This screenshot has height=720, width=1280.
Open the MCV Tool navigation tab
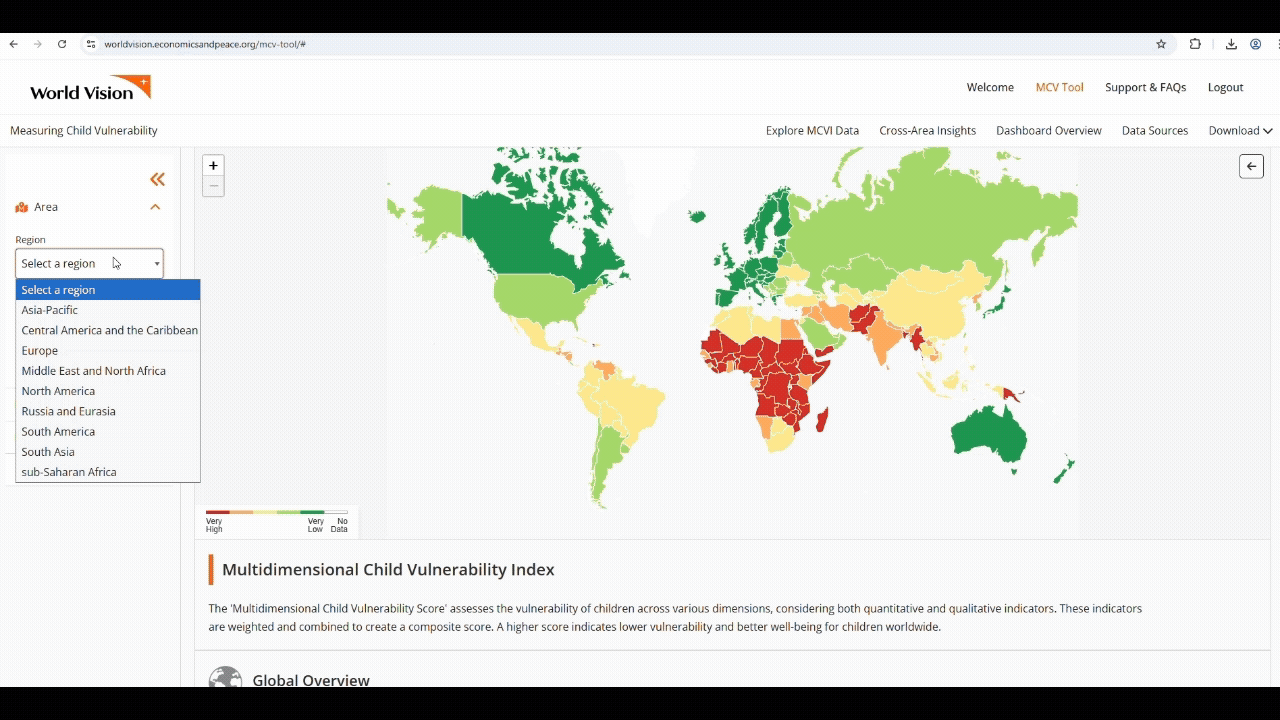pyautogui.click(x=1059, y=88)
